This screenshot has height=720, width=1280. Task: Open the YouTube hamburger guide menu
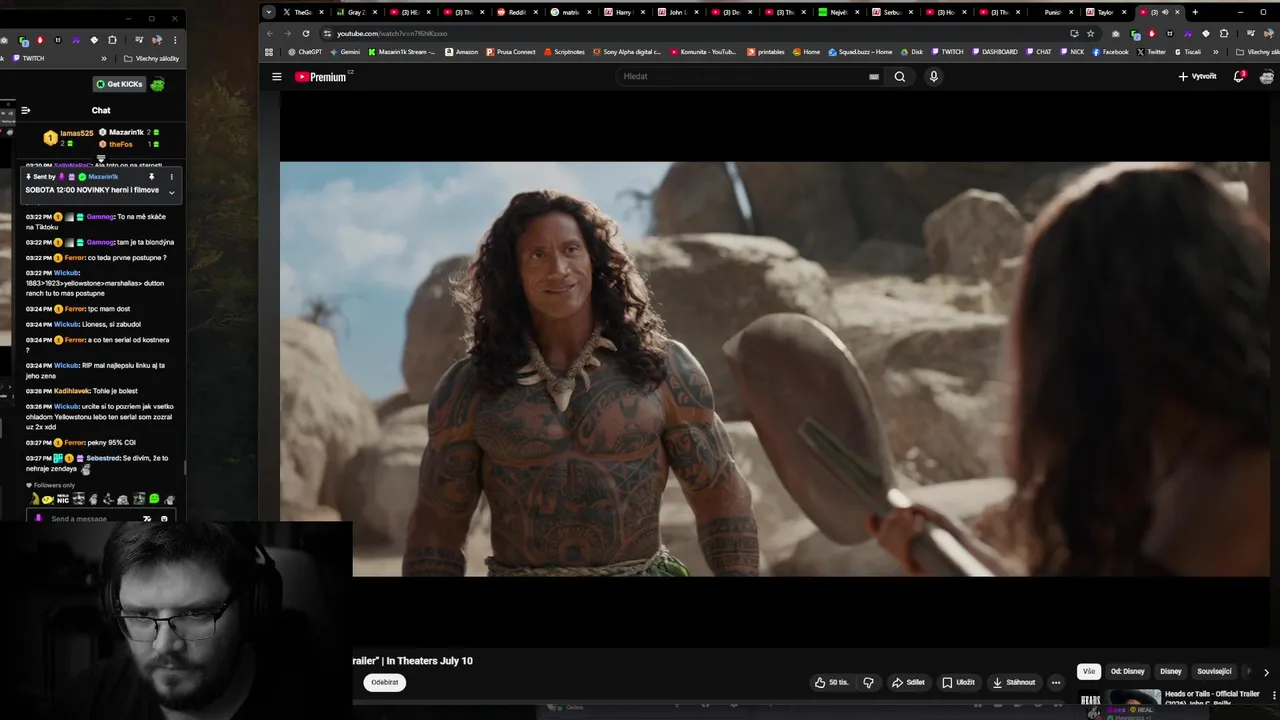coord(277,76)
